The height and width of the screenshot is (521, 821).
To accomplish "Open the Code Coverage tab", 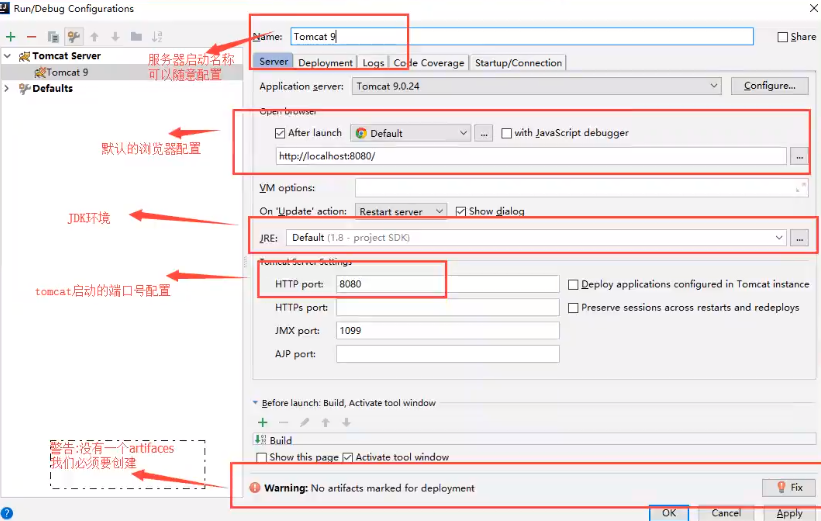I will click(429, 62).
